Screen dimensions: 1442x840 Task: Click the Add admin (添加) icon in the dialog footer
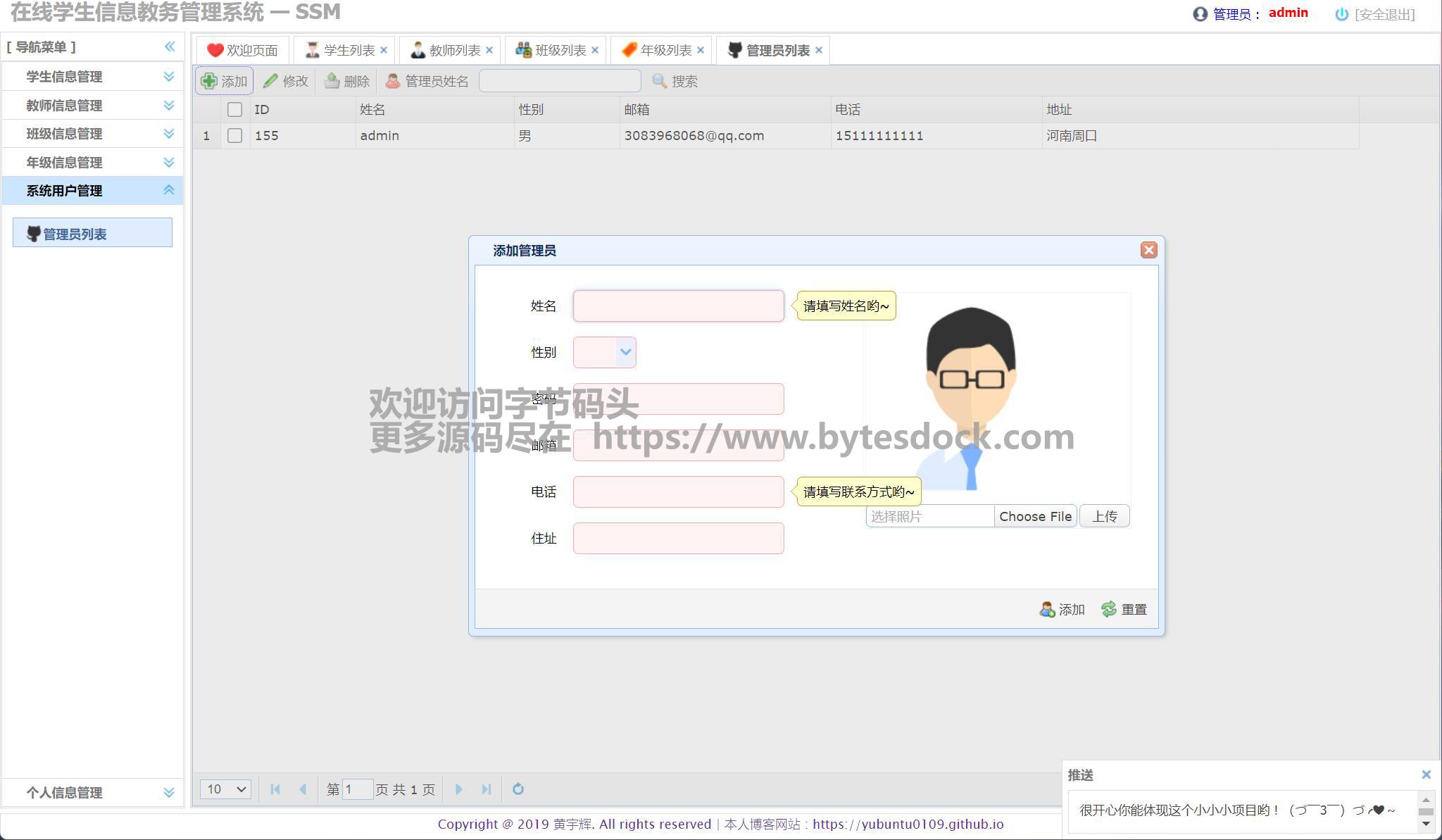click(1047, 609)
